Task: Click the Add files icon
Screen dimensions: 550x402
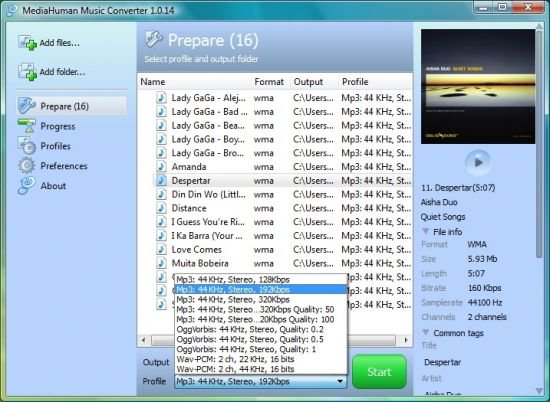Action: coord(27,43)
